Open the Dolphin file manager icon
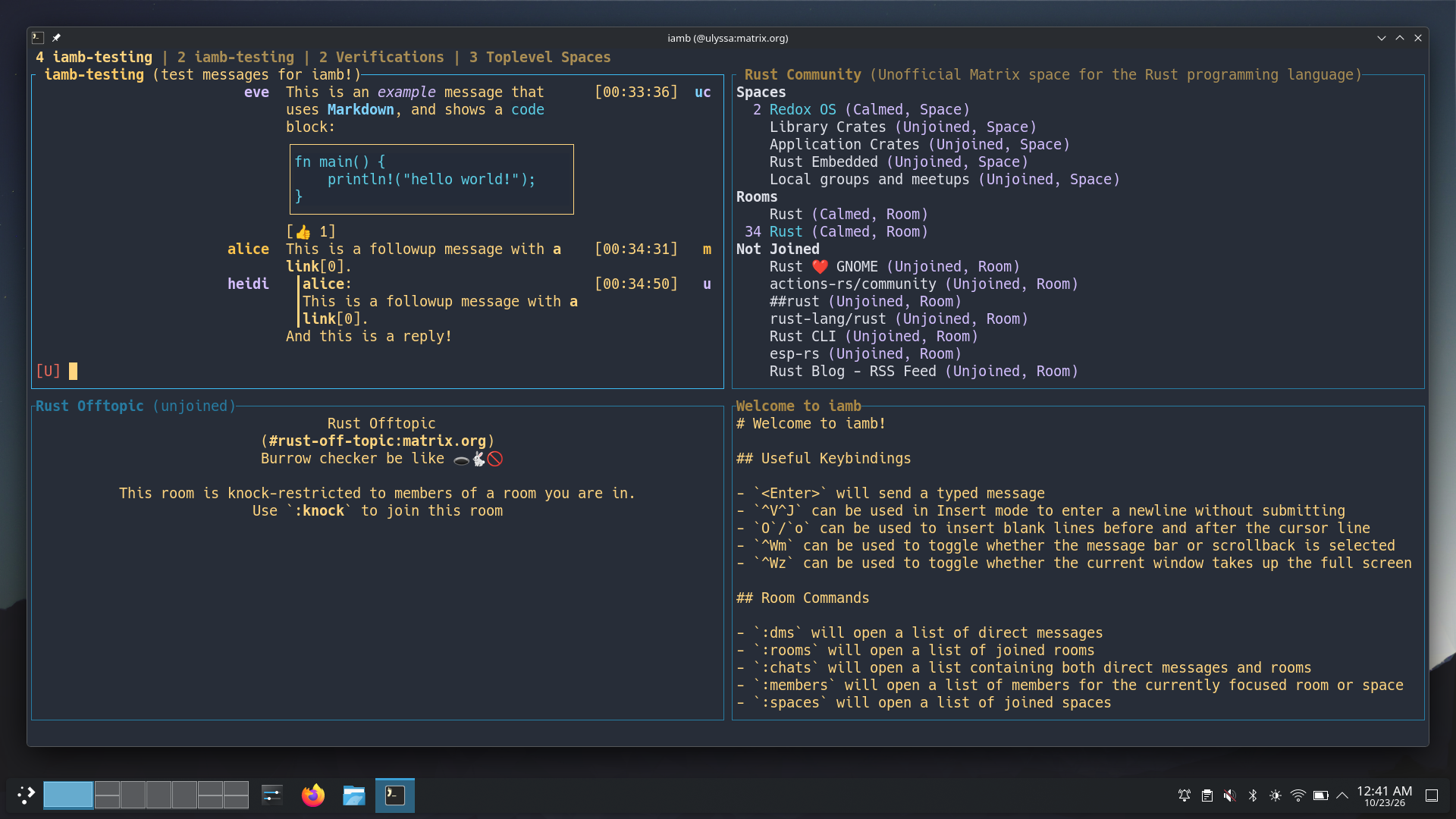1456x819 pixels. pyautogui.click(x=354, y=795)
